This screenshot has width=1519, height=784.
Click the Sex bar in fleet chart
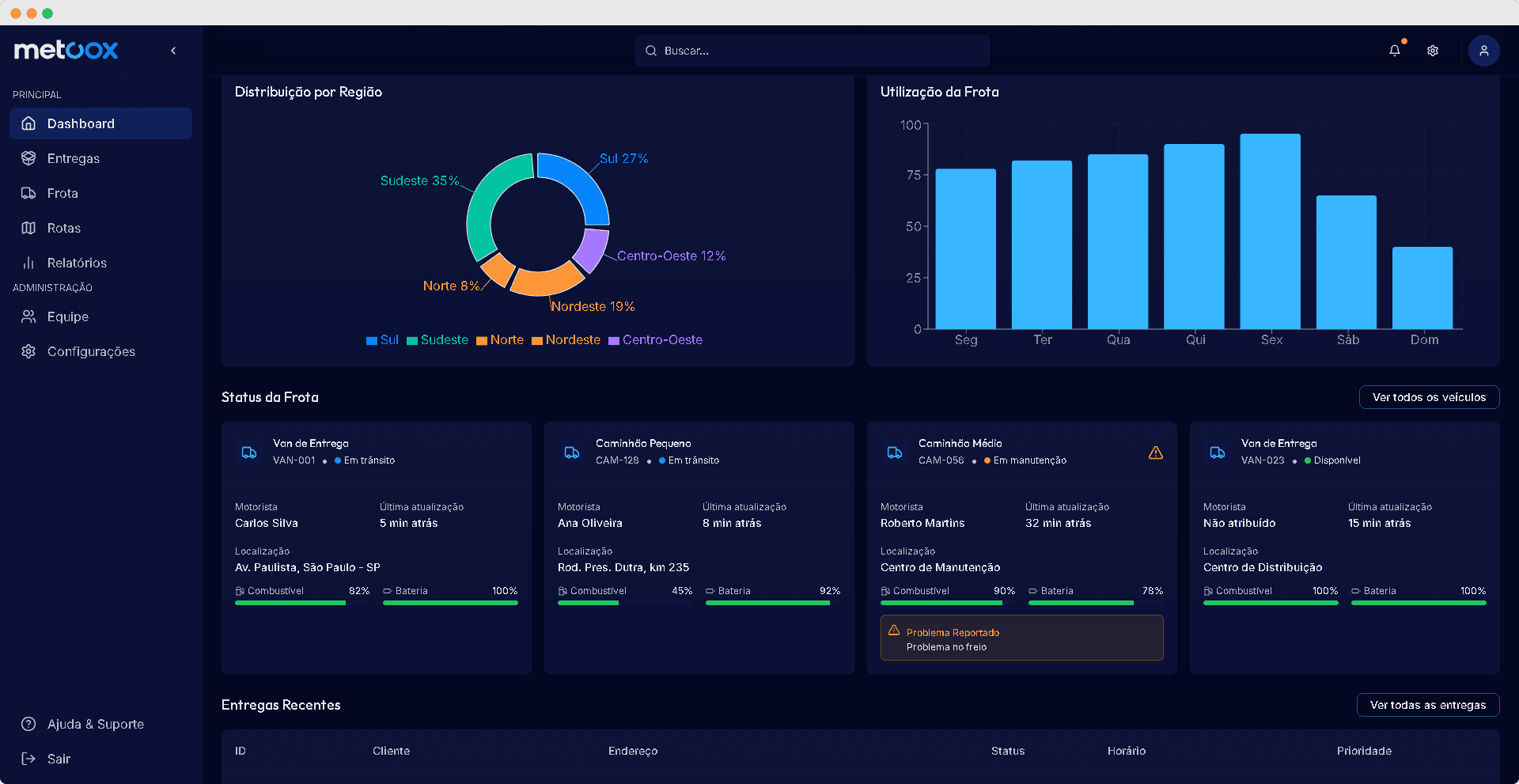(1271, 231)
